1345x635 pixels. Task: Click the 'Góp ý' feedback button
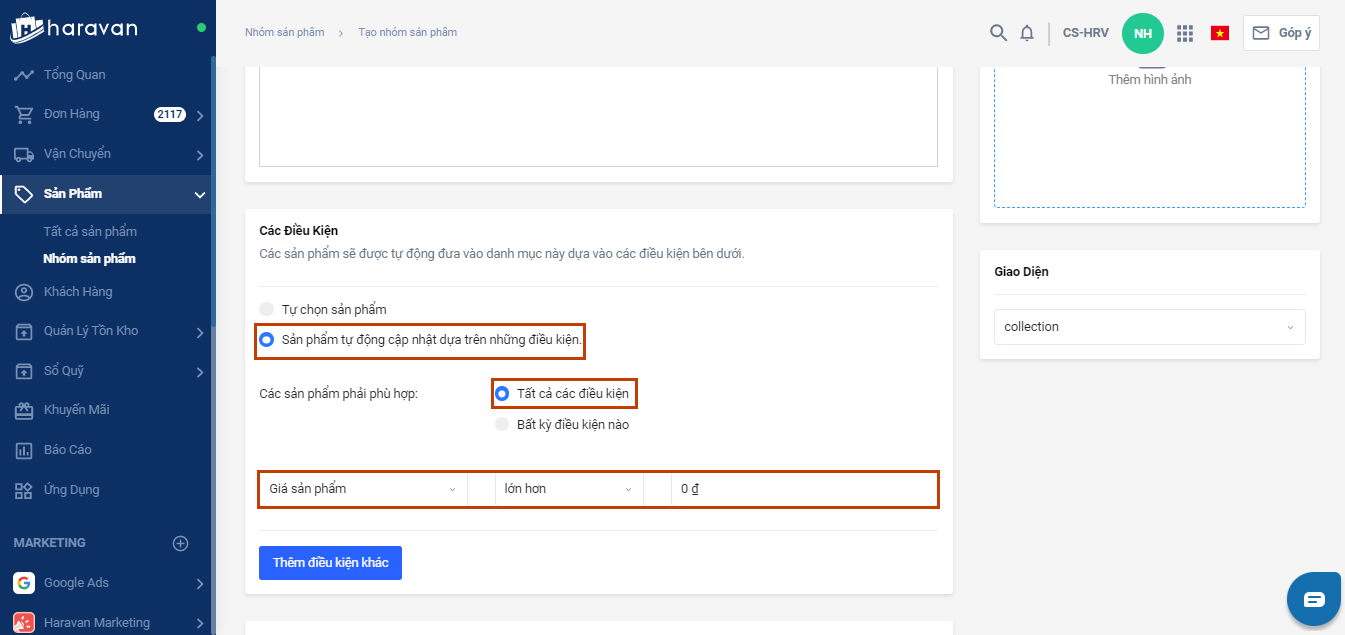[x=1281, y=33]
